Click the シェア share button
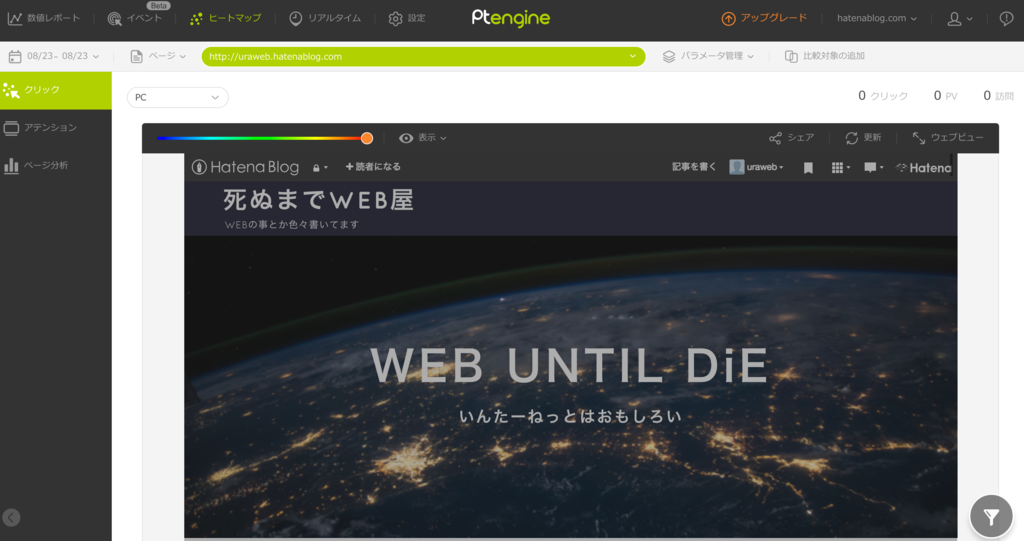 click(x=792, y=138)
